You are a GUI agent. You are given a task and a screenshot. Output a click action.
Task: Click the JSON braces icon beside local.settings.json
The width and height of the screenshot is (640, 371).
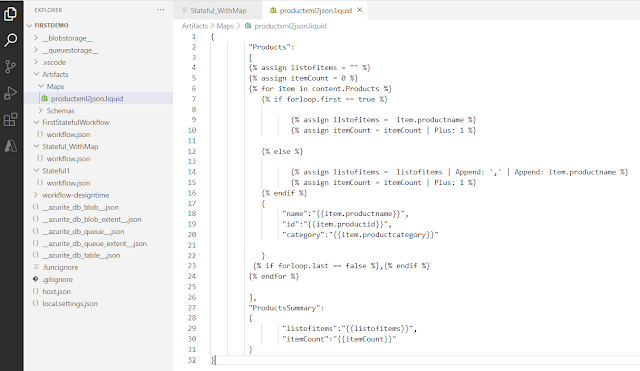[36, 303]
